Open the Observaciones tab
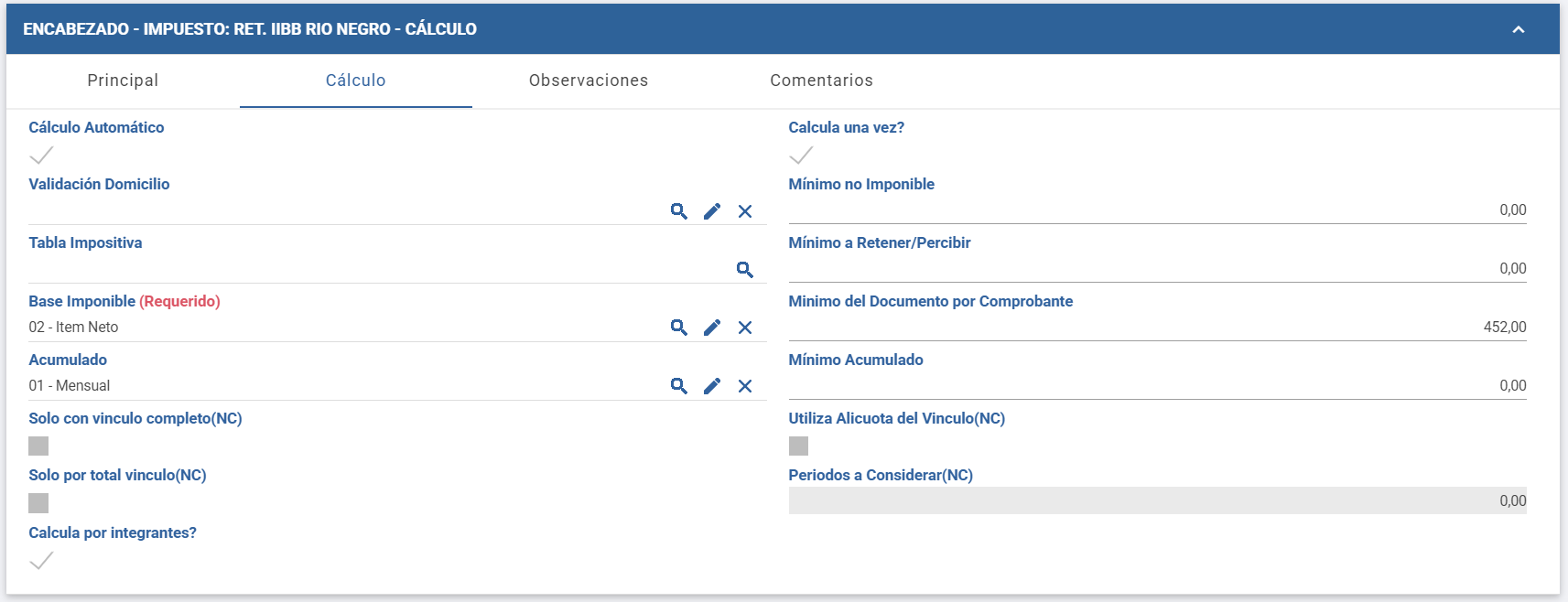This screenshot has width=1568, height=602. [x=589, y=81]
